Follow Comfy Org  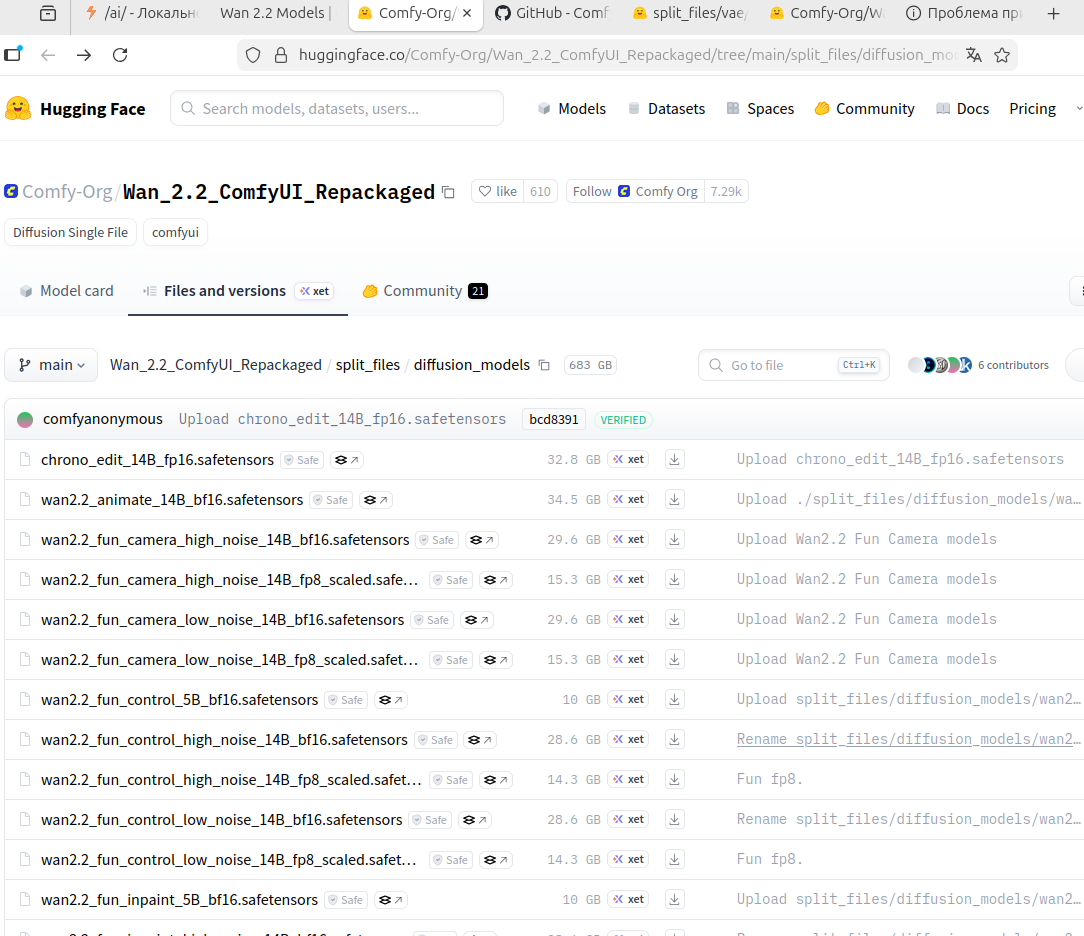tap(635, 191)
